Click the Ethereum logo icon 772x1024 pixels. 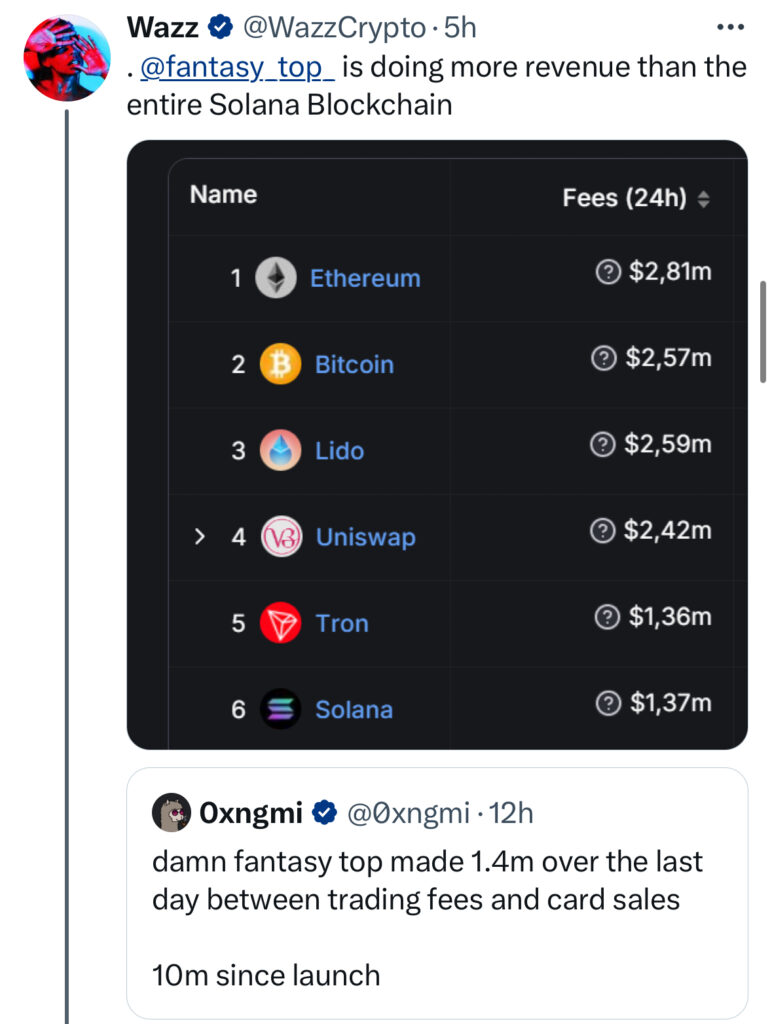click(x=276, y=278)
